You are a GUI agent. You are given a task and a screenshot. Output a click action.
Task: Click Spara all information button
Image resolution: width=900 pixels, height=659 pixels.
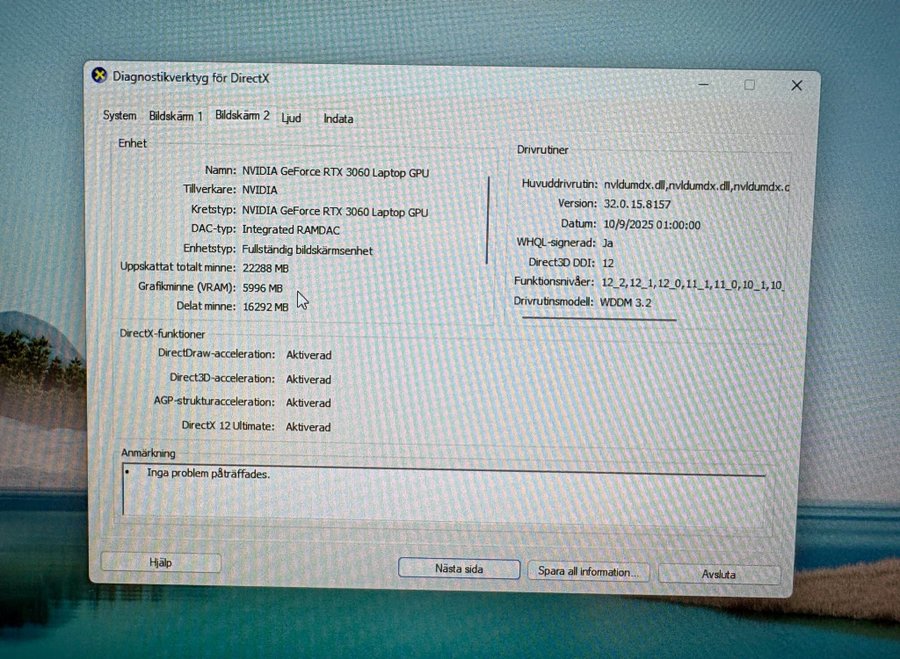click(588, 572)
